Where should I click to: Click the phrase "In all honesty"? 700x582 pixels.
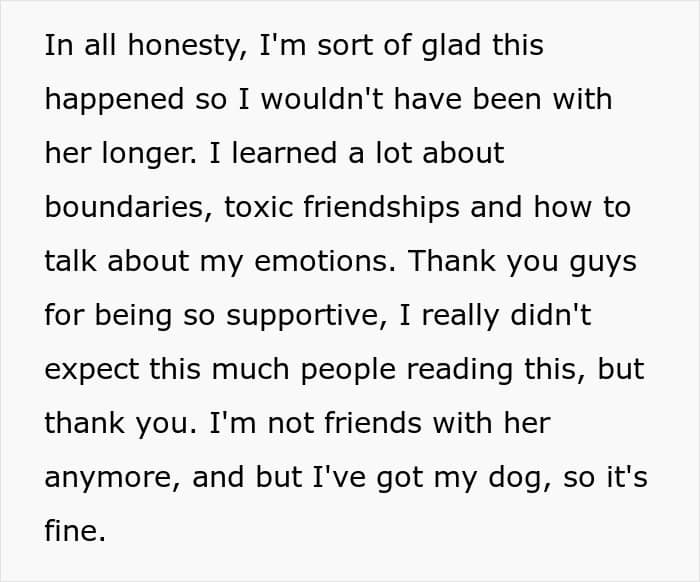pos(145,46)
